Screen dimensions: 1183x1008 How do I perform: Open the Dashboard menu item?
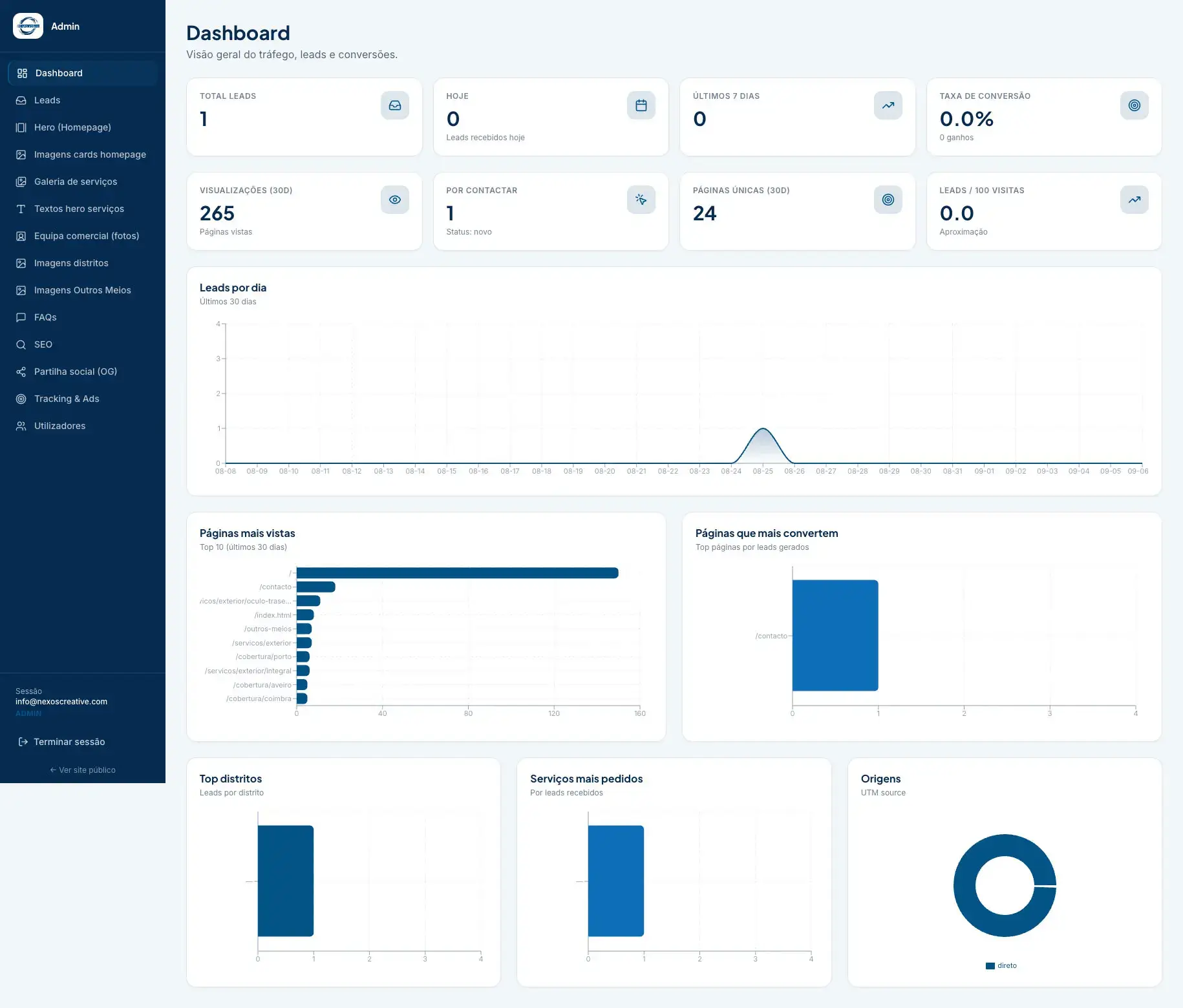click(x=83, y=73)
